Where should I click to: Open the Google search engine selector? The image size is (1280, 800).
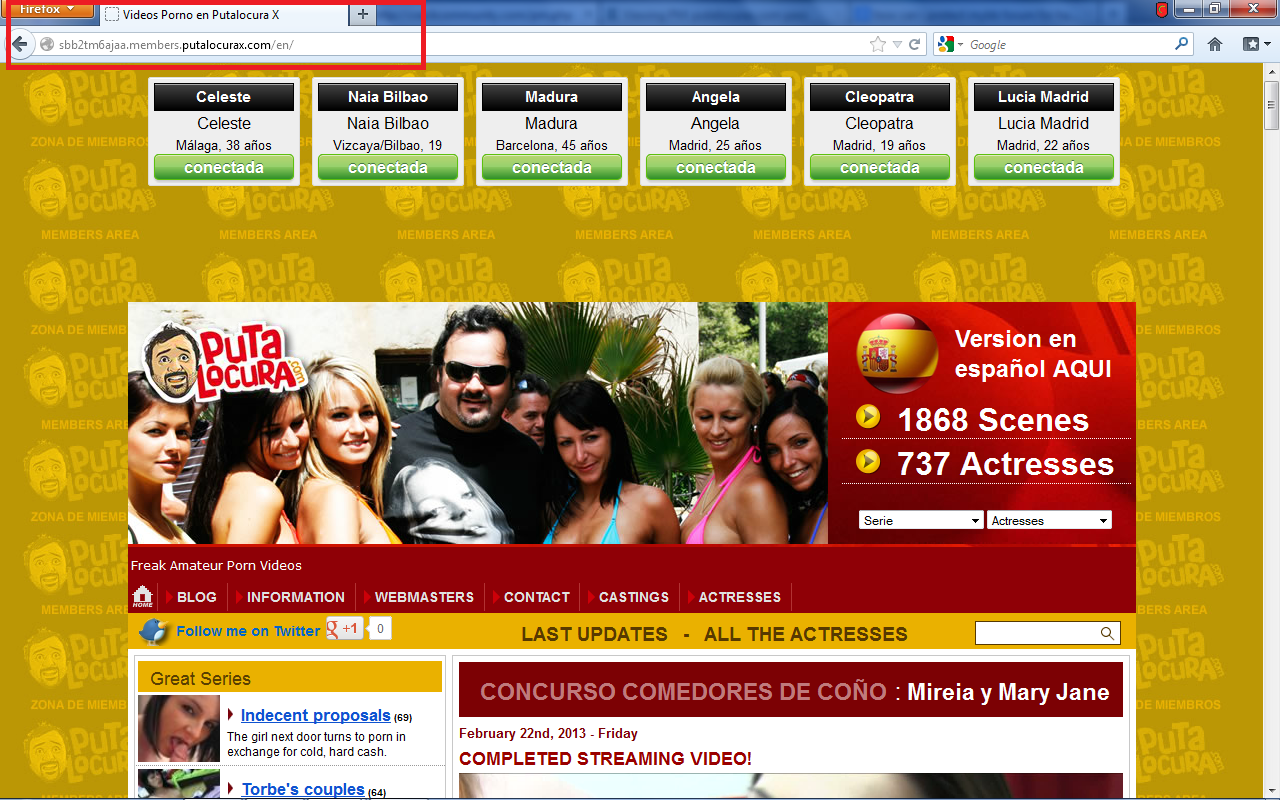tap(950, 44)
